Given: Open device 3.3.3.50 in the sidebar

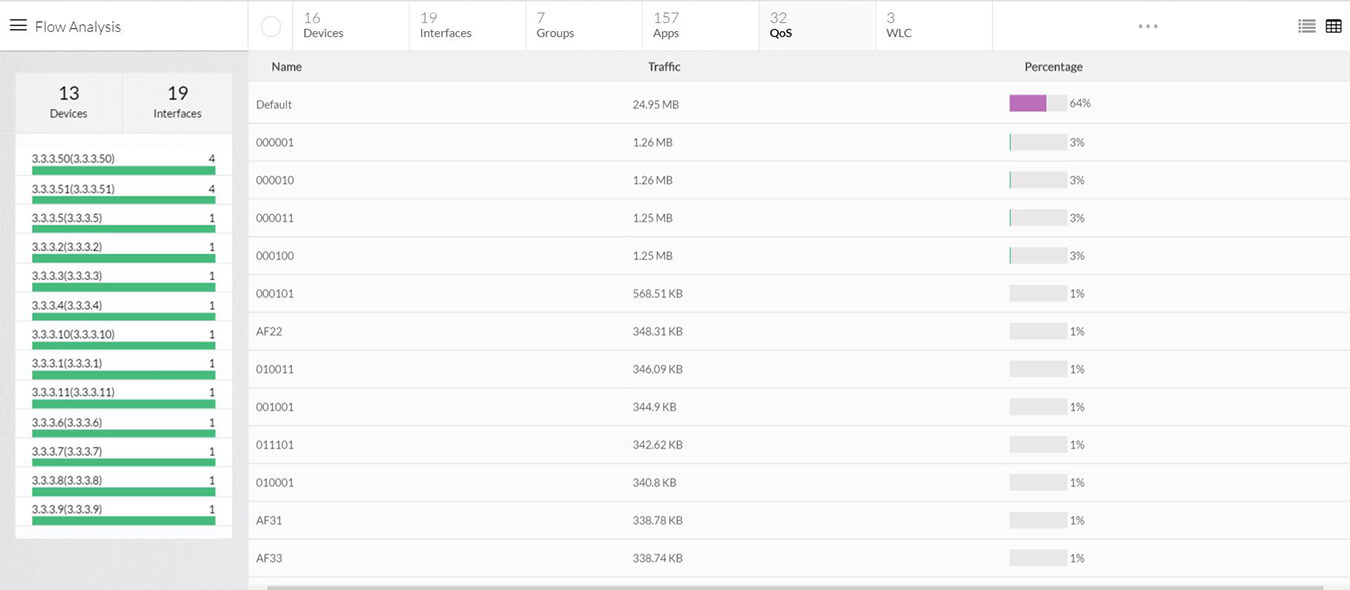Looking at the screenshot, I should coord(73,159).
